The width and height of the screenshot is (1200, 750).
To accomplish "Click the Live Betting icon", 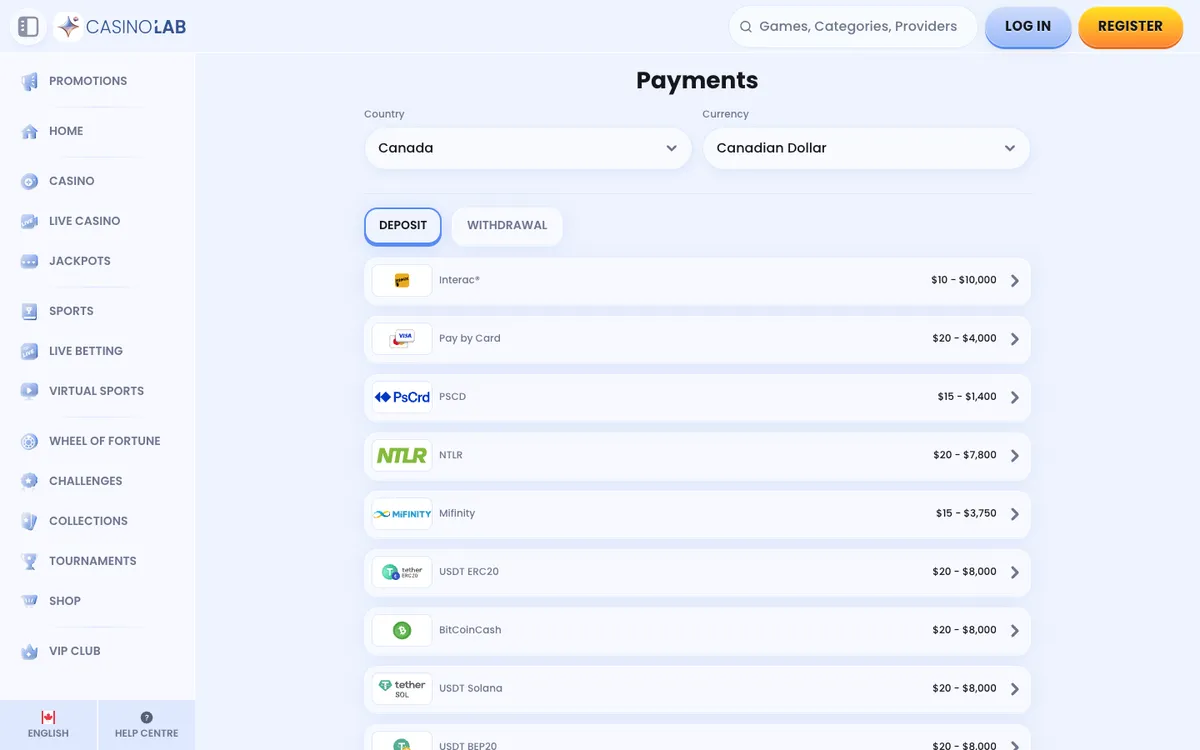I will point(30,351).
